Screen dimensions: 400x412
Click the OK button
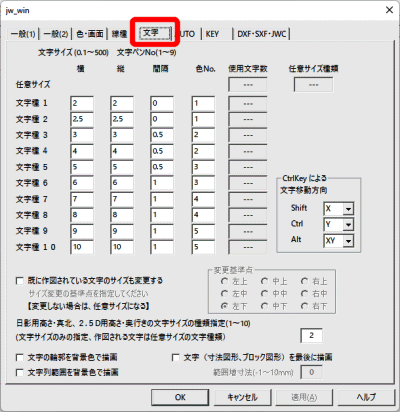[180, 397]
